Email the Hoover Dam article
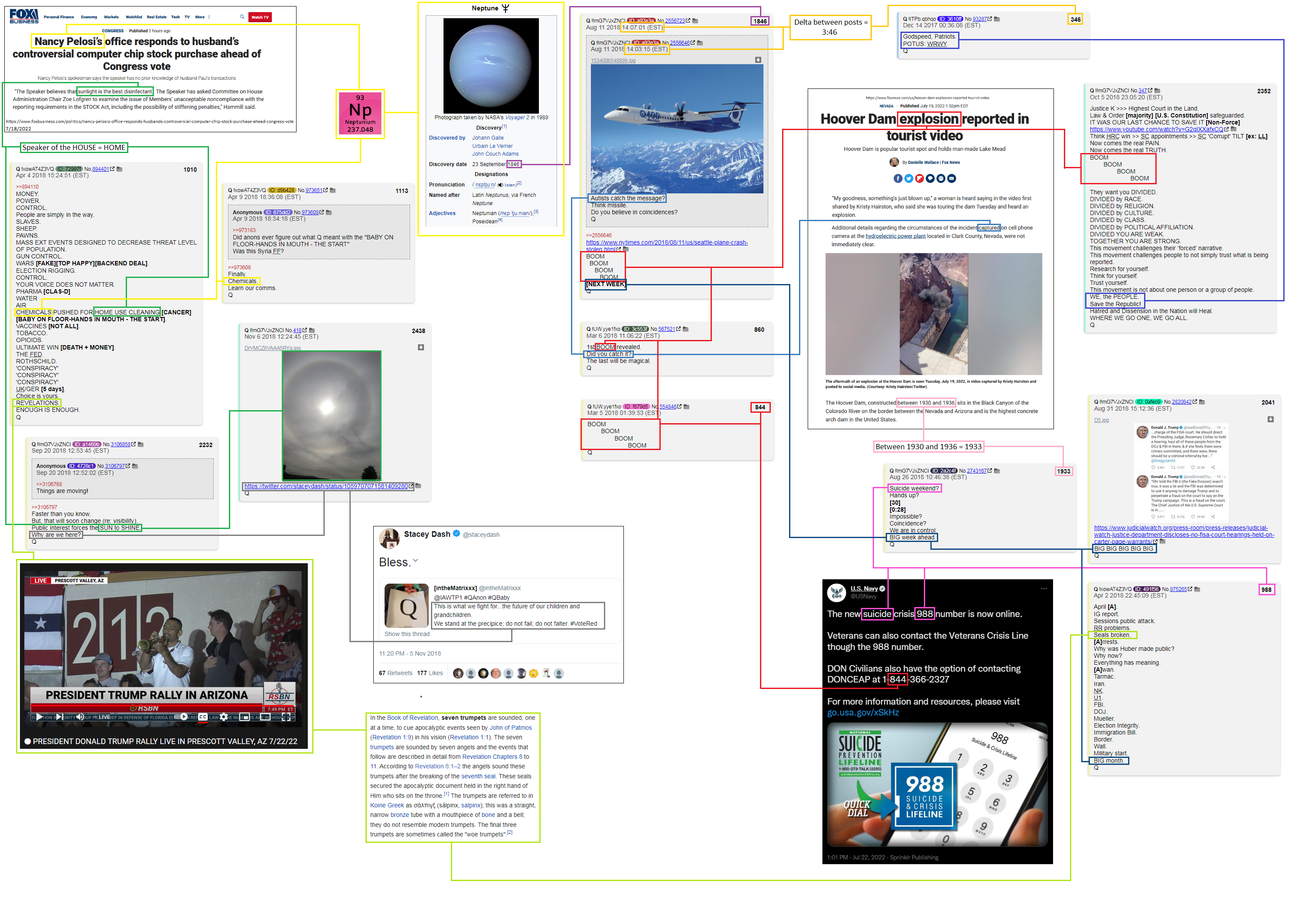The width and height of the screenshot is (1298, 924). point(952,179)
